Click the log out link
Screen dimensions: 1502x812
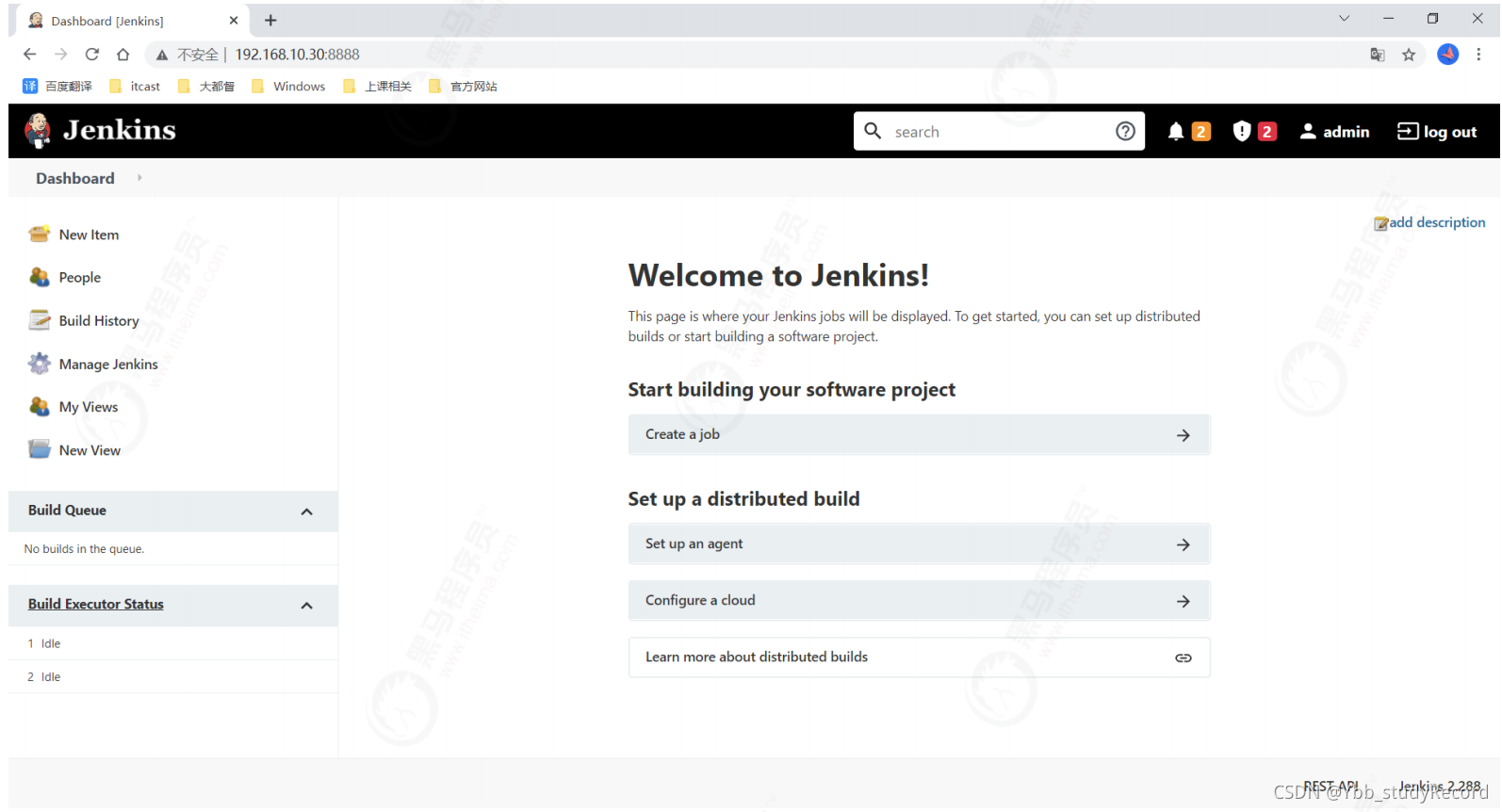(1450, 132)
